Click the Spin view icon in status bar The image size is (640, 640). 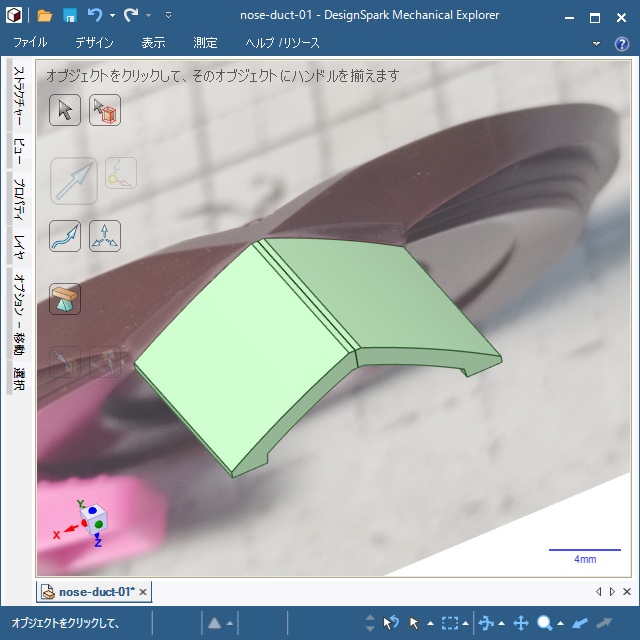coord(485,623)
